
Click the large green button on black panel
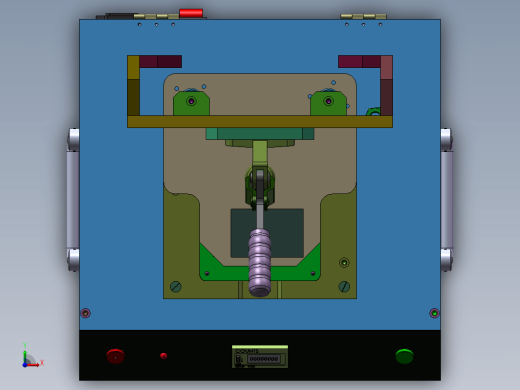pyautogui.click(x=404, y=356)
